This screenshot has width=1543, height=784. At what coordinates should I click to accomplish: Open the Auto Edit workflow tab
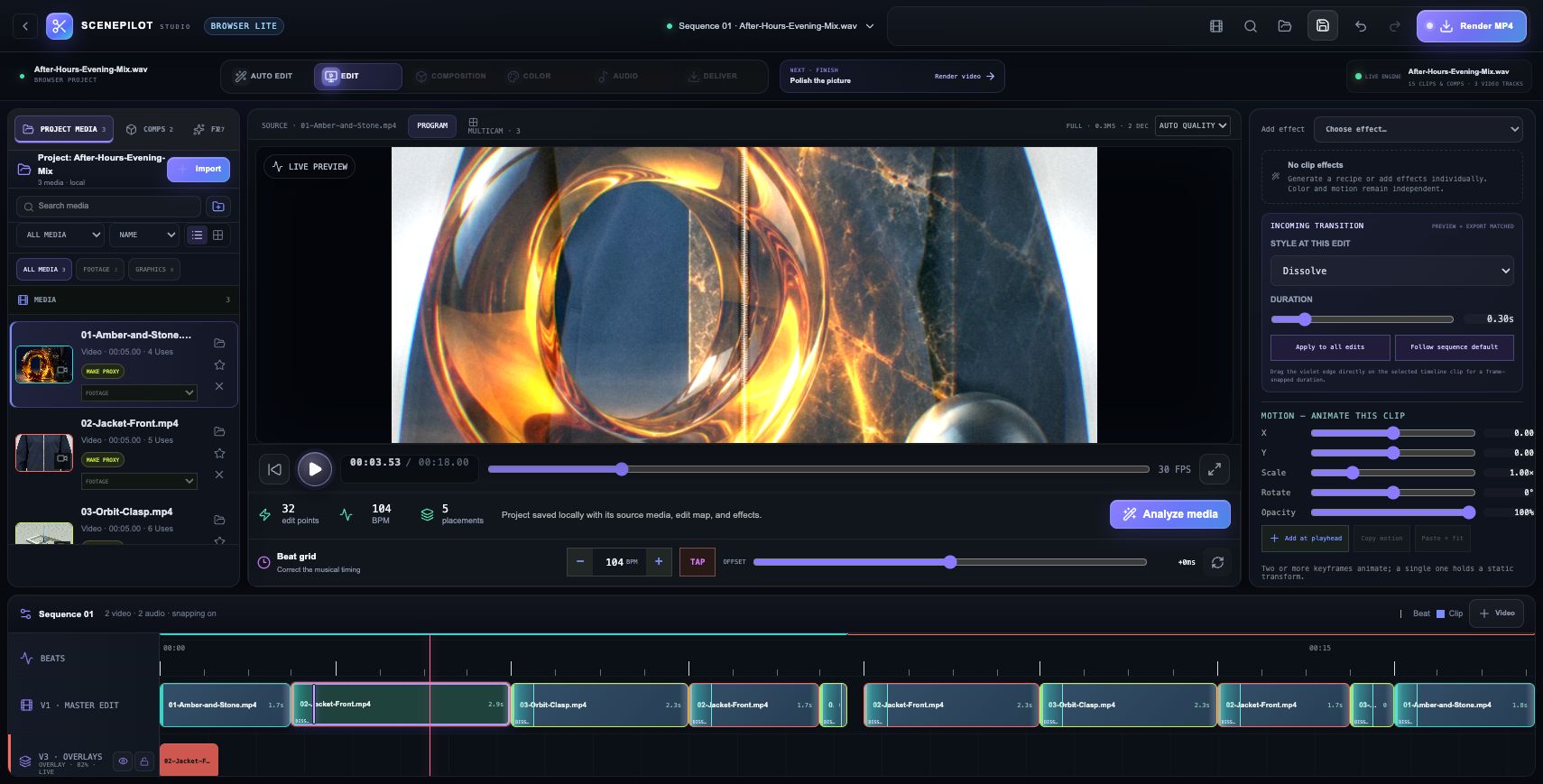(264, 77)
